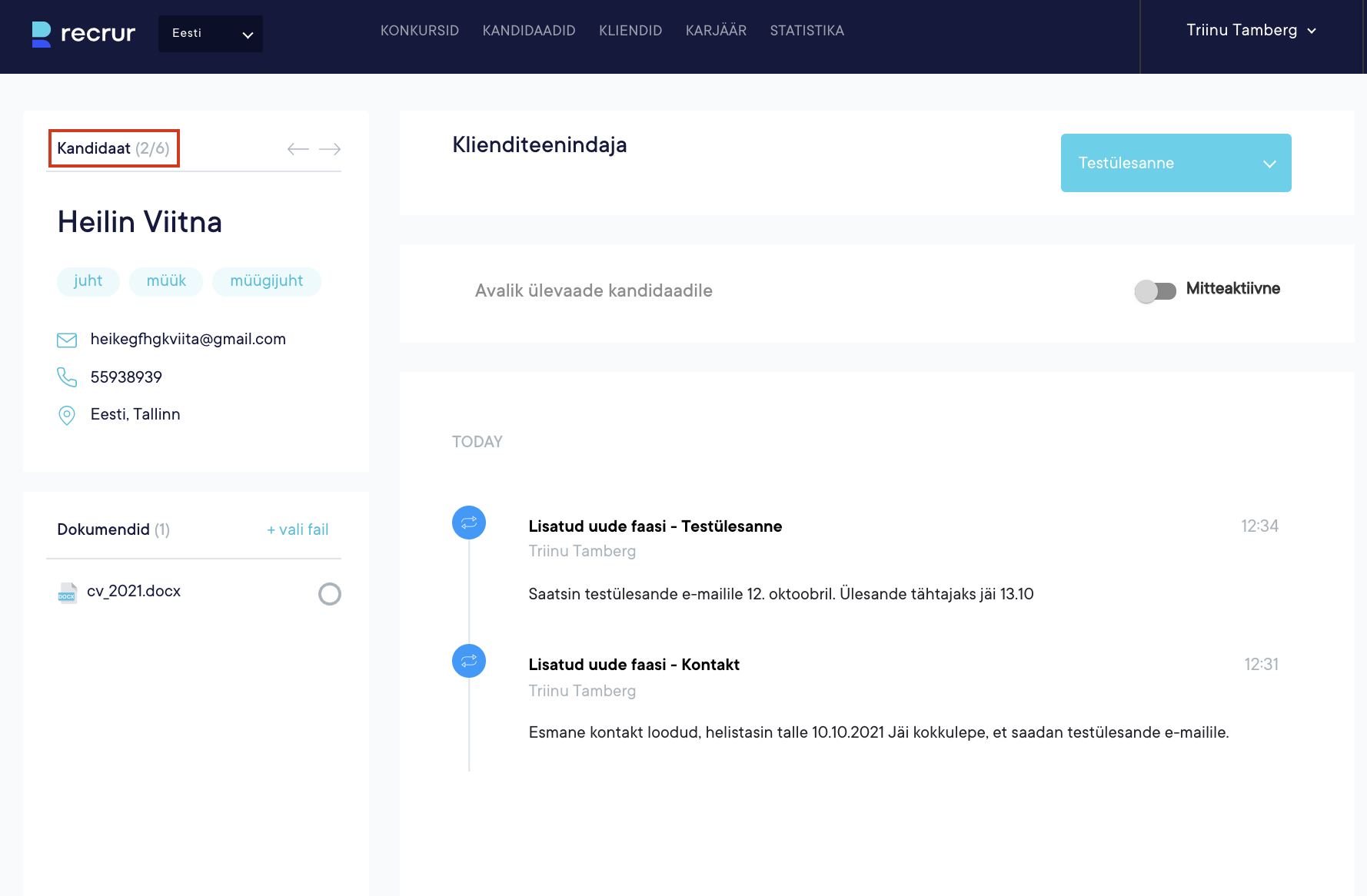Navigate to KANDIDAADID section
The width and height of the screenshot is (1367, 896).
pos(529,31)
